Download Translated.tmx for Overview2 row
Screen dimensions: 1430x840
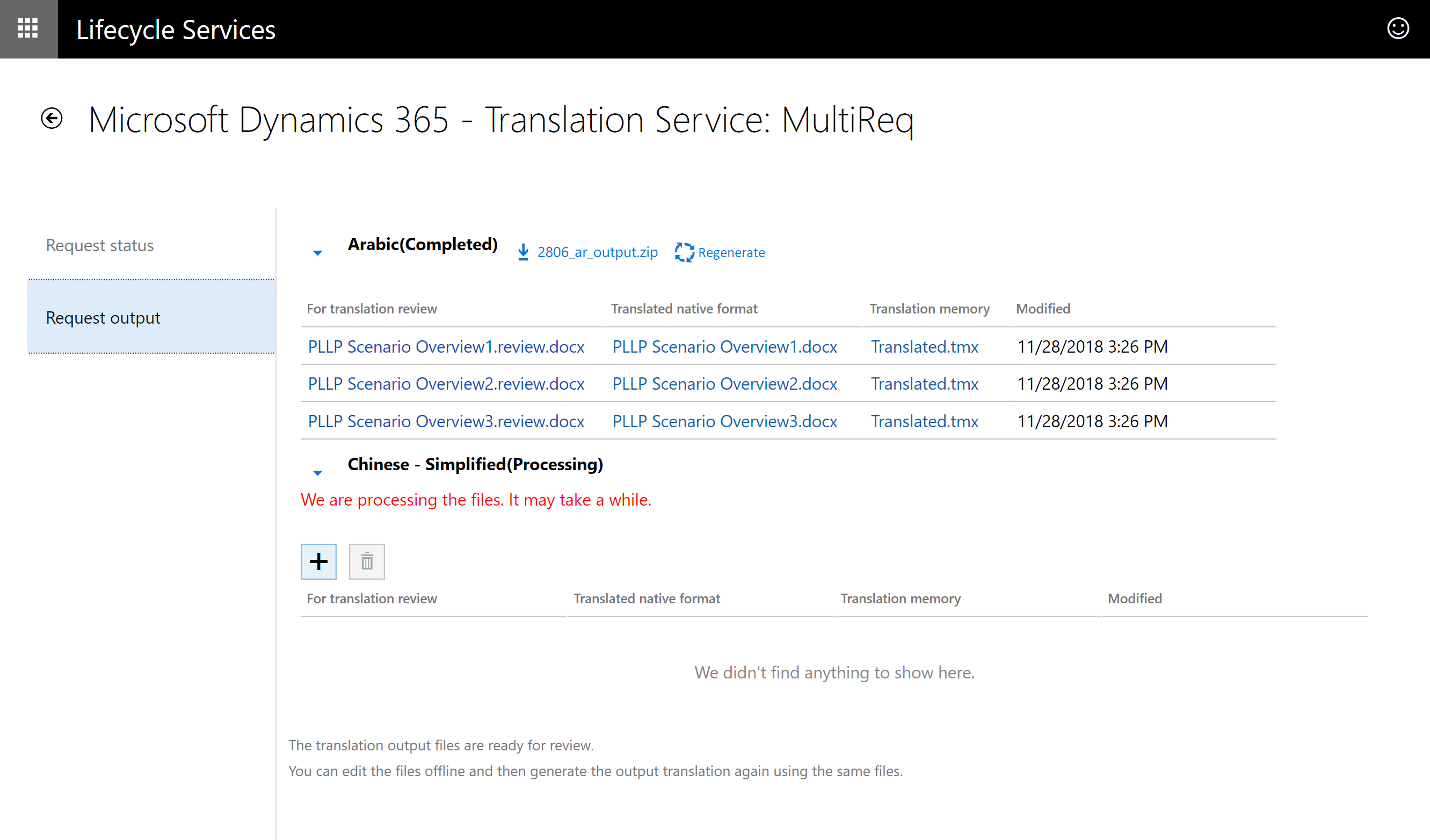click(924, 384)
